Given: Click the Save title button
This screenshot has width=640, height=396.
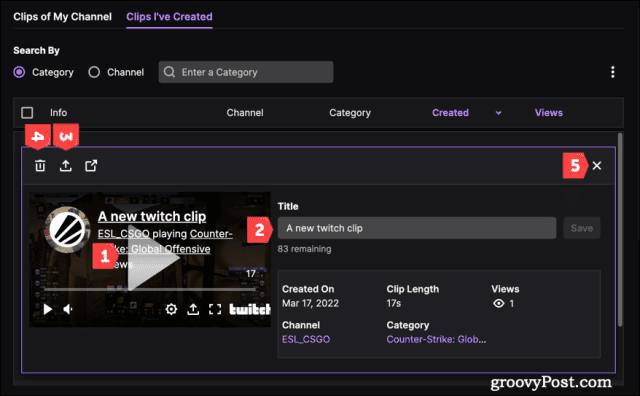Looking at the screenshot, I should click(x=582, y=228).
